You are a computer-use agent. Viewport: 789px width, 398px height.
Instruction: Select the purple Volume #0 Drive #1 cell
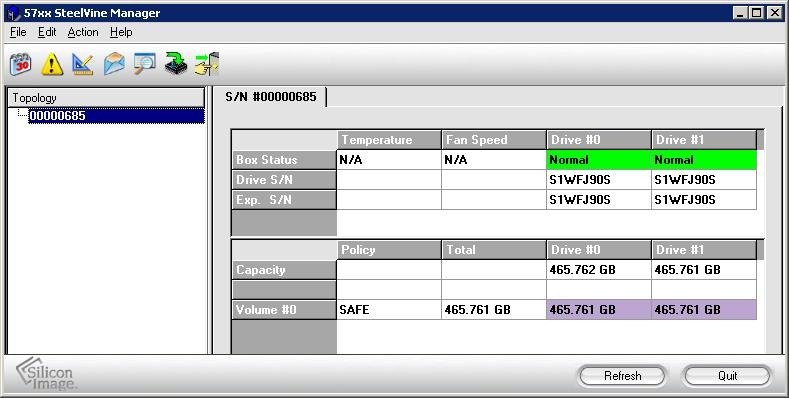click(x=704, y=310)
